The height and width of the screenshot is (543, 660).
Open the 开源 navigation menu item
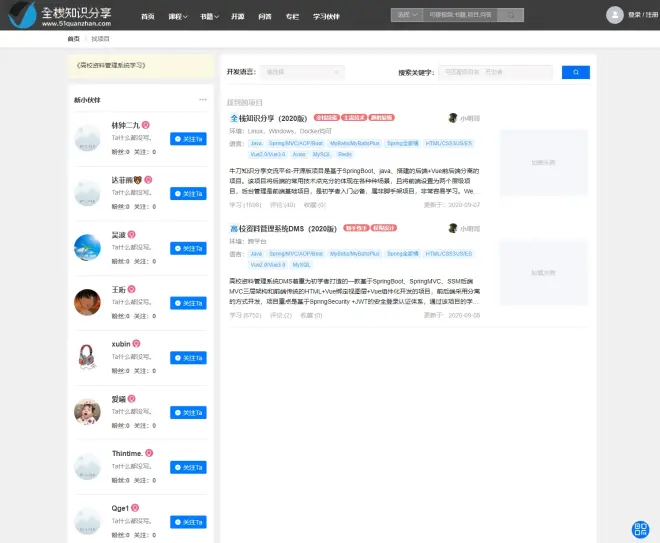pos(237,17)
